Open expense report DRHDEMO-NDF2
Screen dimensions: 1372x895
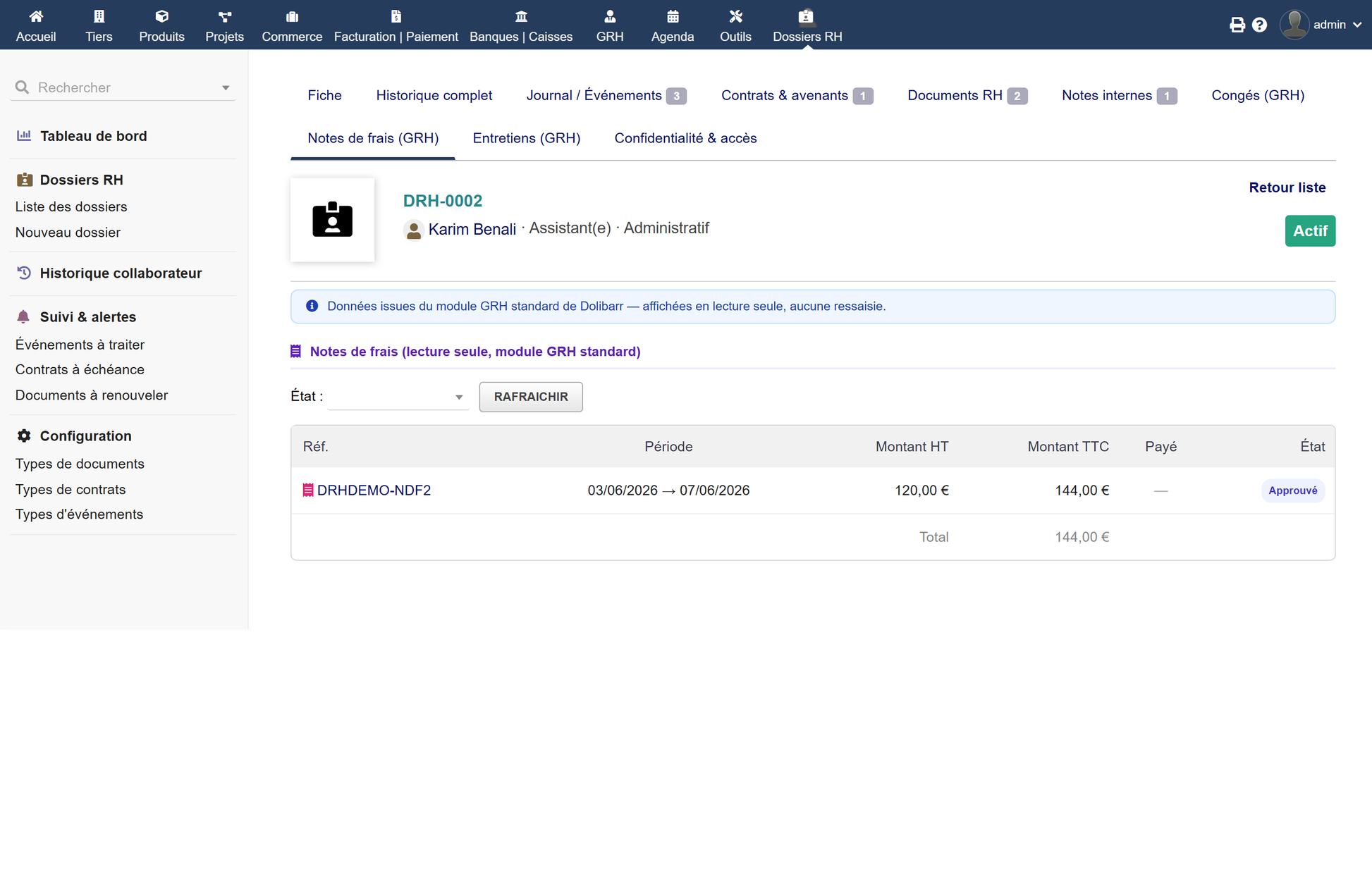click(x=374, y=490)
